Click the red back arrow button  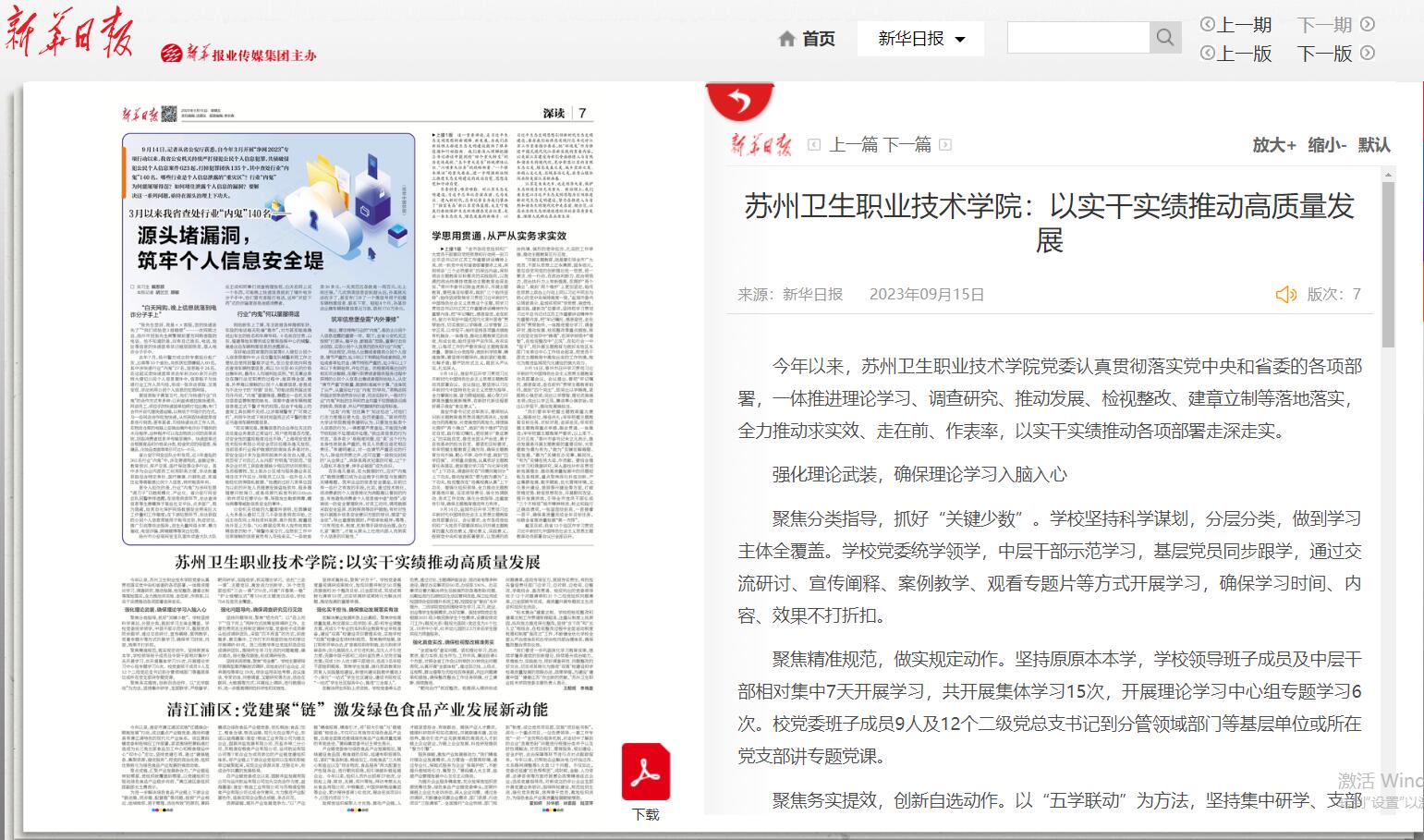pyautogui.click(x=739, y=100)
